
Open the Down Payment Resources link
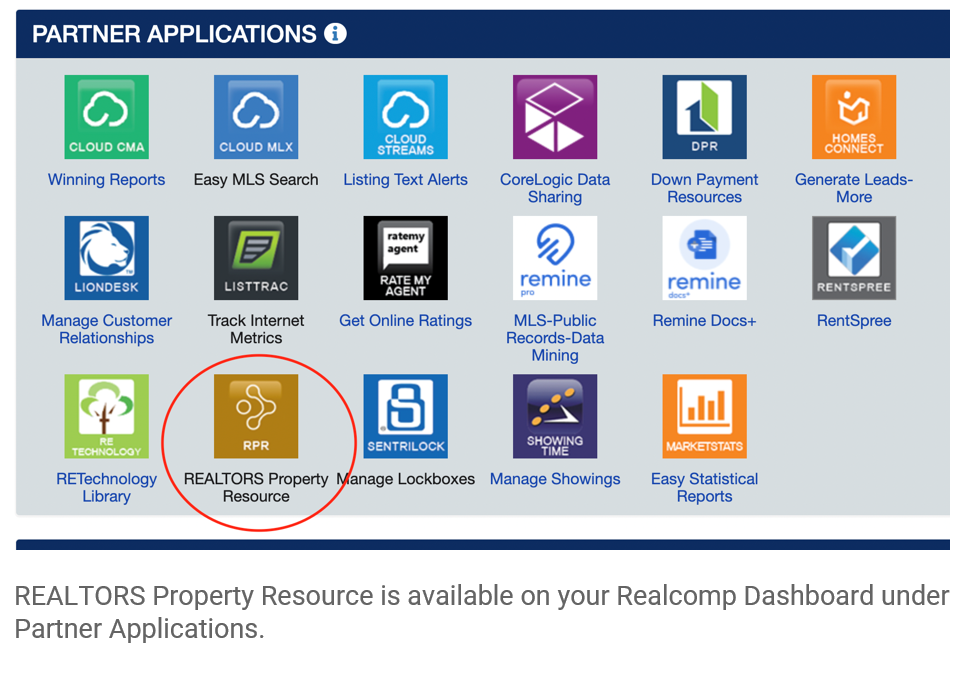click(705, 188)
